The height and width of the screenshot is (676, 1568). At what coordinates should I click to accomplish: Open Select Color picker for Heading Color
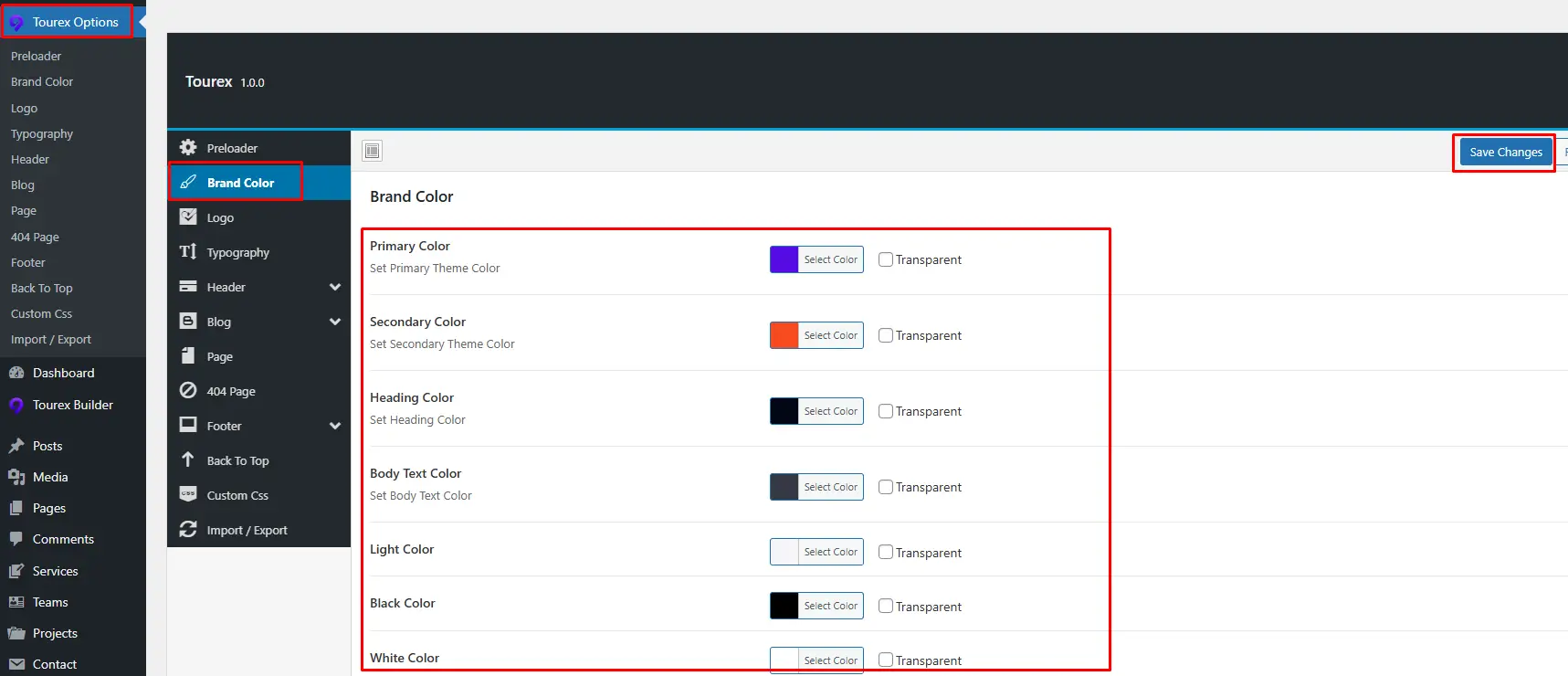click(831, 411)
